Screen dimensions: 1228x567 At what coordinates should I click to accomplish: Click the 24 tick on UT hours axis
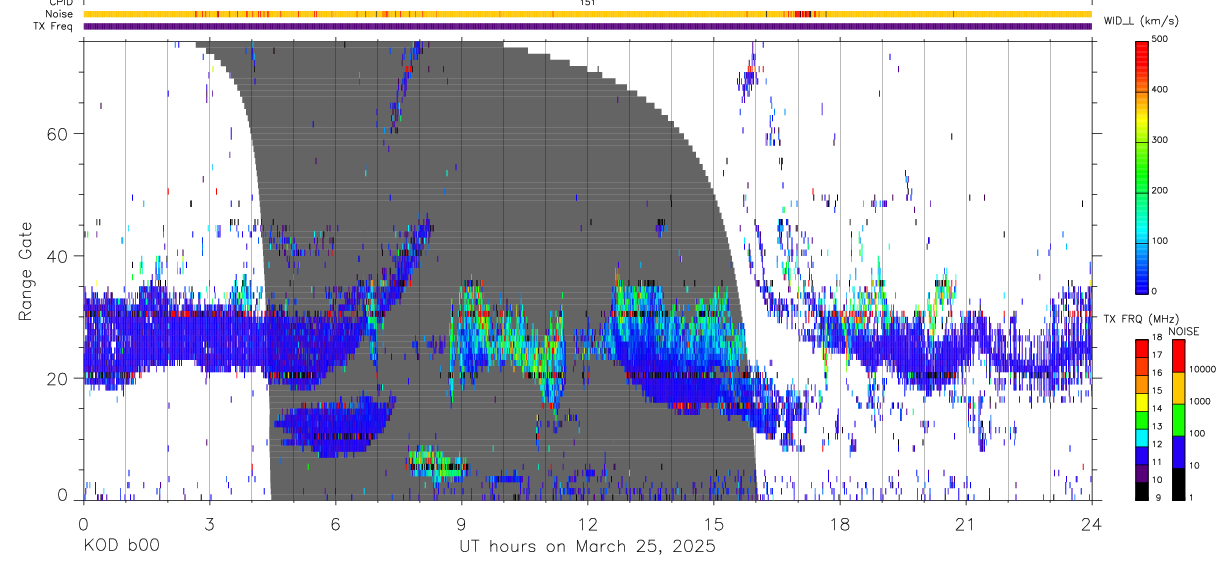(1092, 523)
